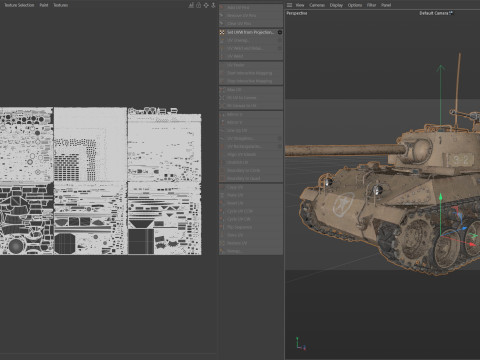This screenshot has width=480, height=360.
Task: Choose the Mirror U command
Action: coord(251,114)
